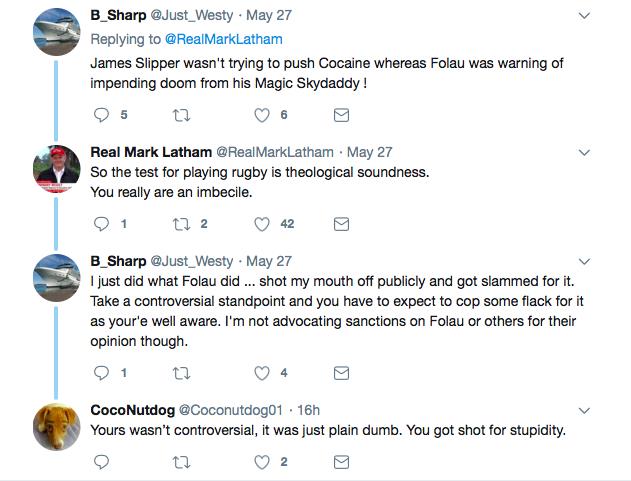Retweet CocoNutdog's tweet
The image size is (631, 481).
(x=181, y=462)
